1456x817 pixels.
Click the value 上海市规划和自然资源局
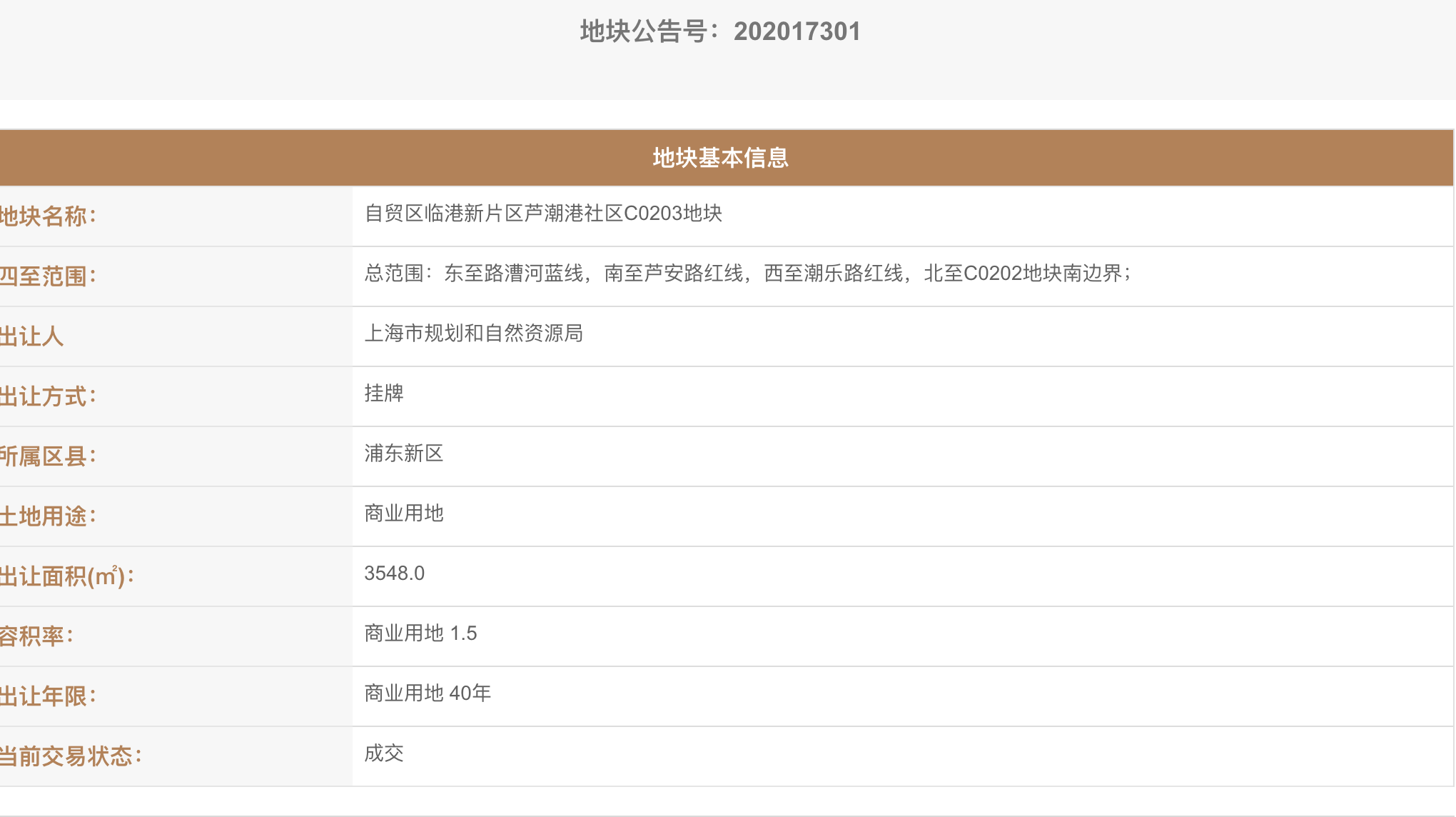click(473, 334)
